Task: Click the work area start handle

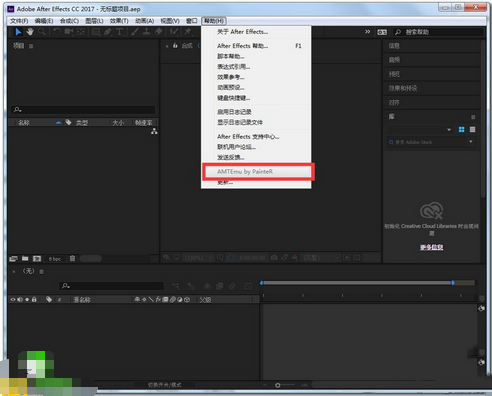Action: point(262,283)
